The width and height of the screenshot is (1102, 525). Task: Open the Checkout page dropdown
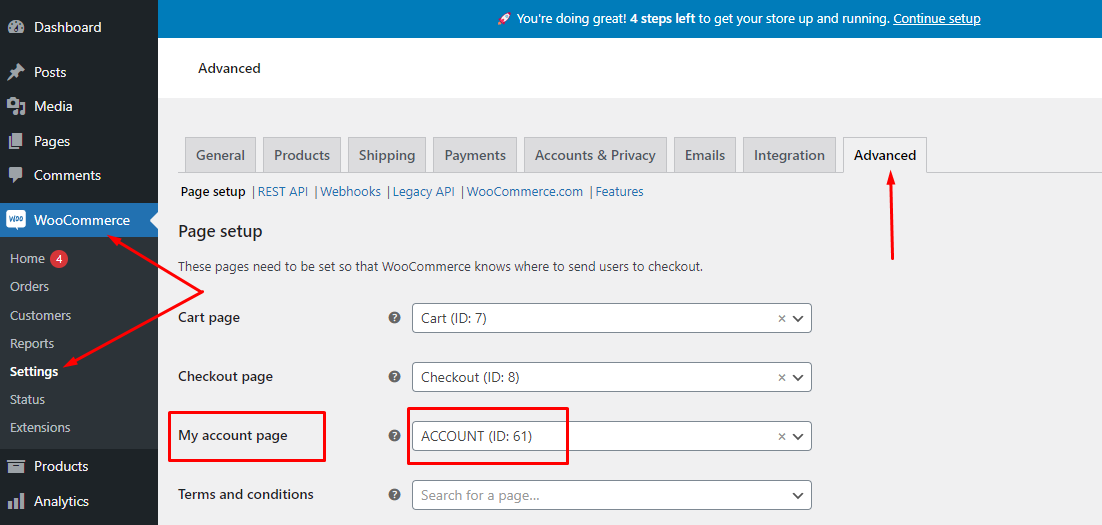pos(611,377)
